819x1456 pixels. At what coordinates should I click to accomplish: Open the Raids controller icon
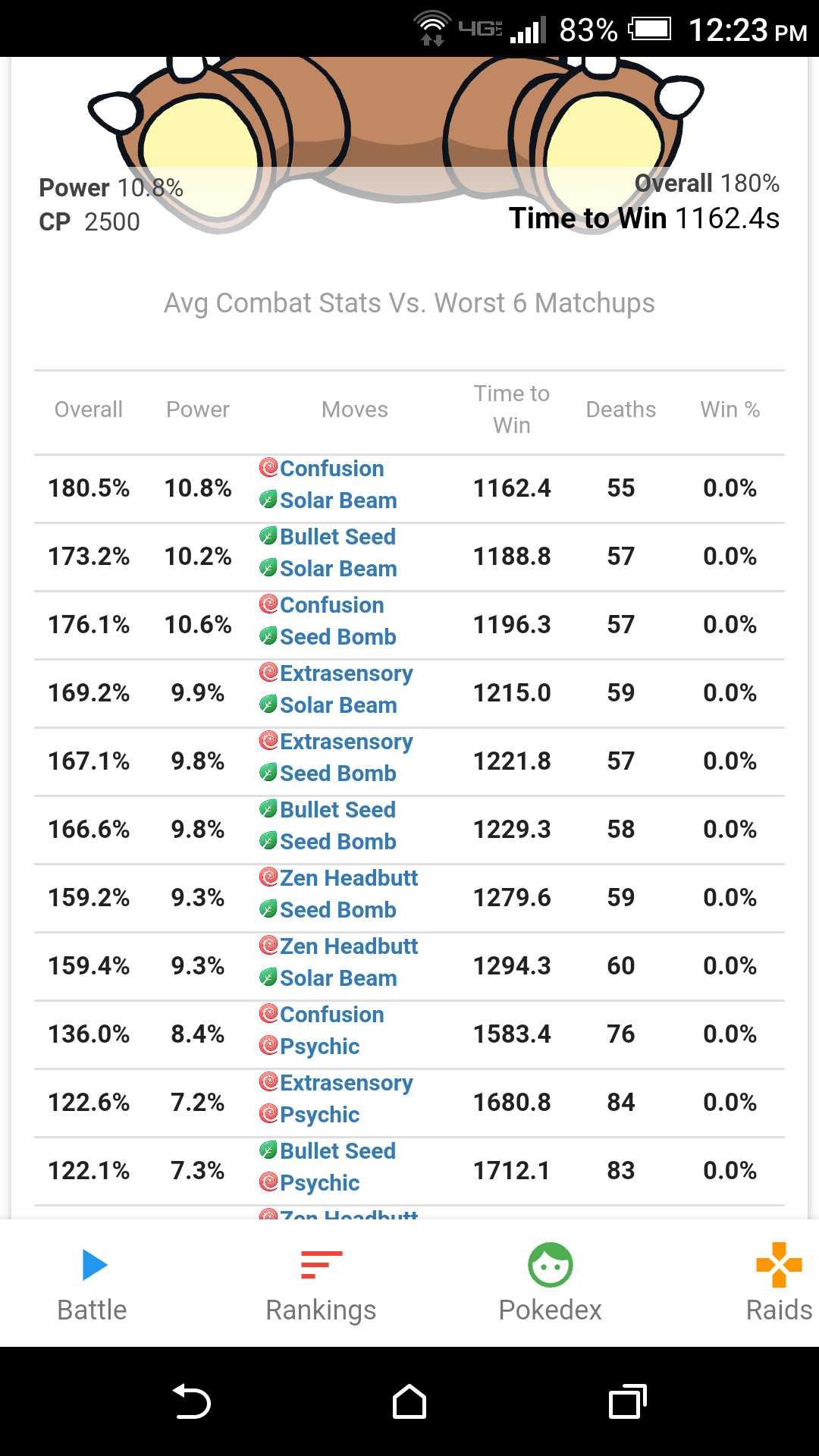pyautogui.click(x=779, y=1265)
